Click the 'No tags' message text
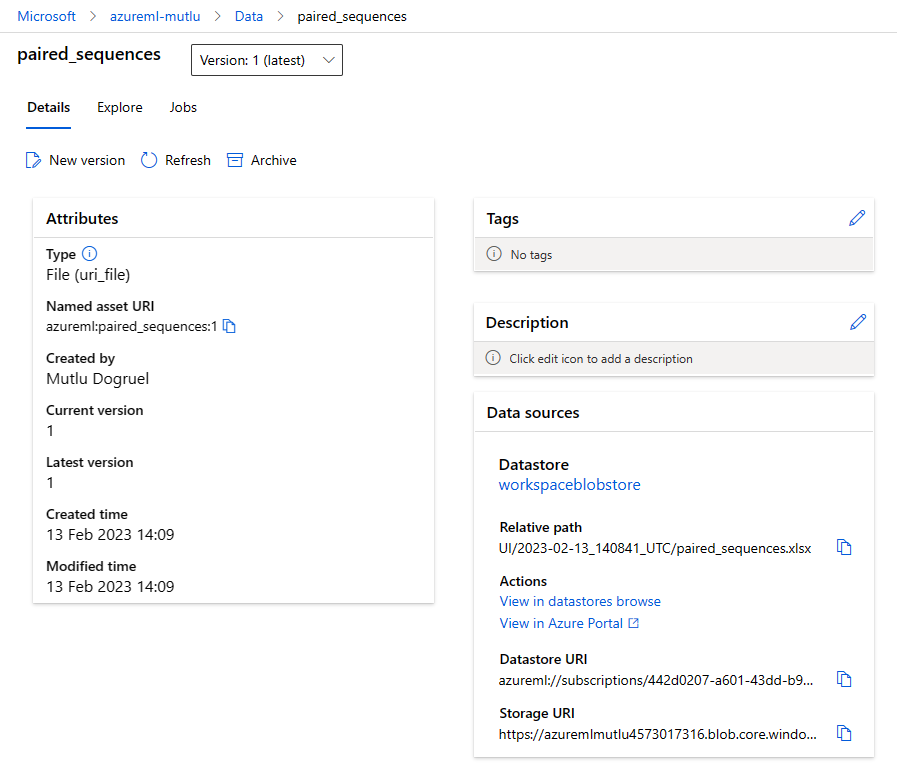The height and width of the screenshot is (763, 897). (x=531, y=255)
